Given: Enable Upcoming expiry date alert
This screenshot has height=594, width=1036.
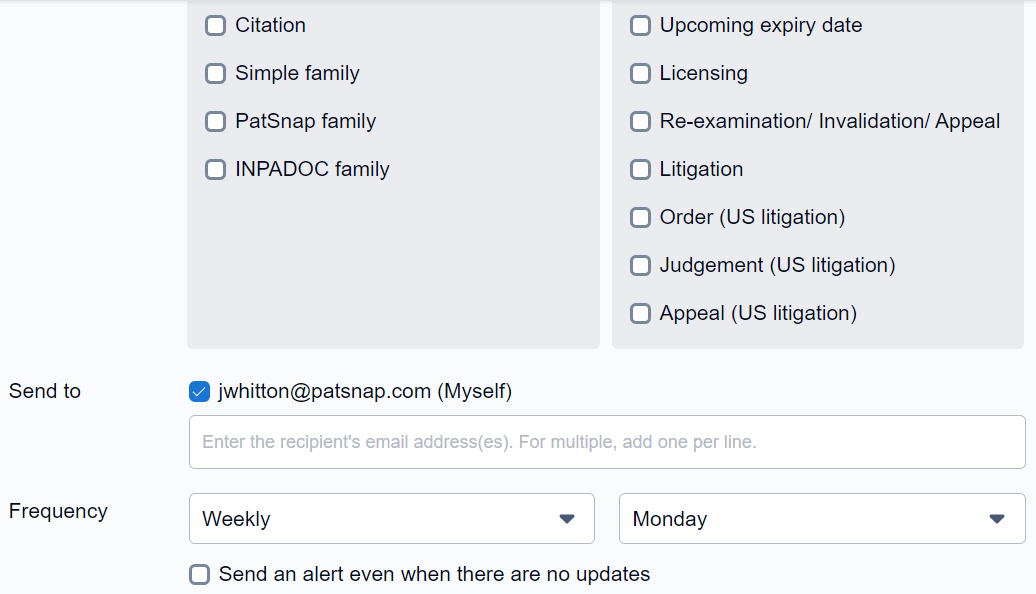Looking at the screenshot, I should point(640,26).
